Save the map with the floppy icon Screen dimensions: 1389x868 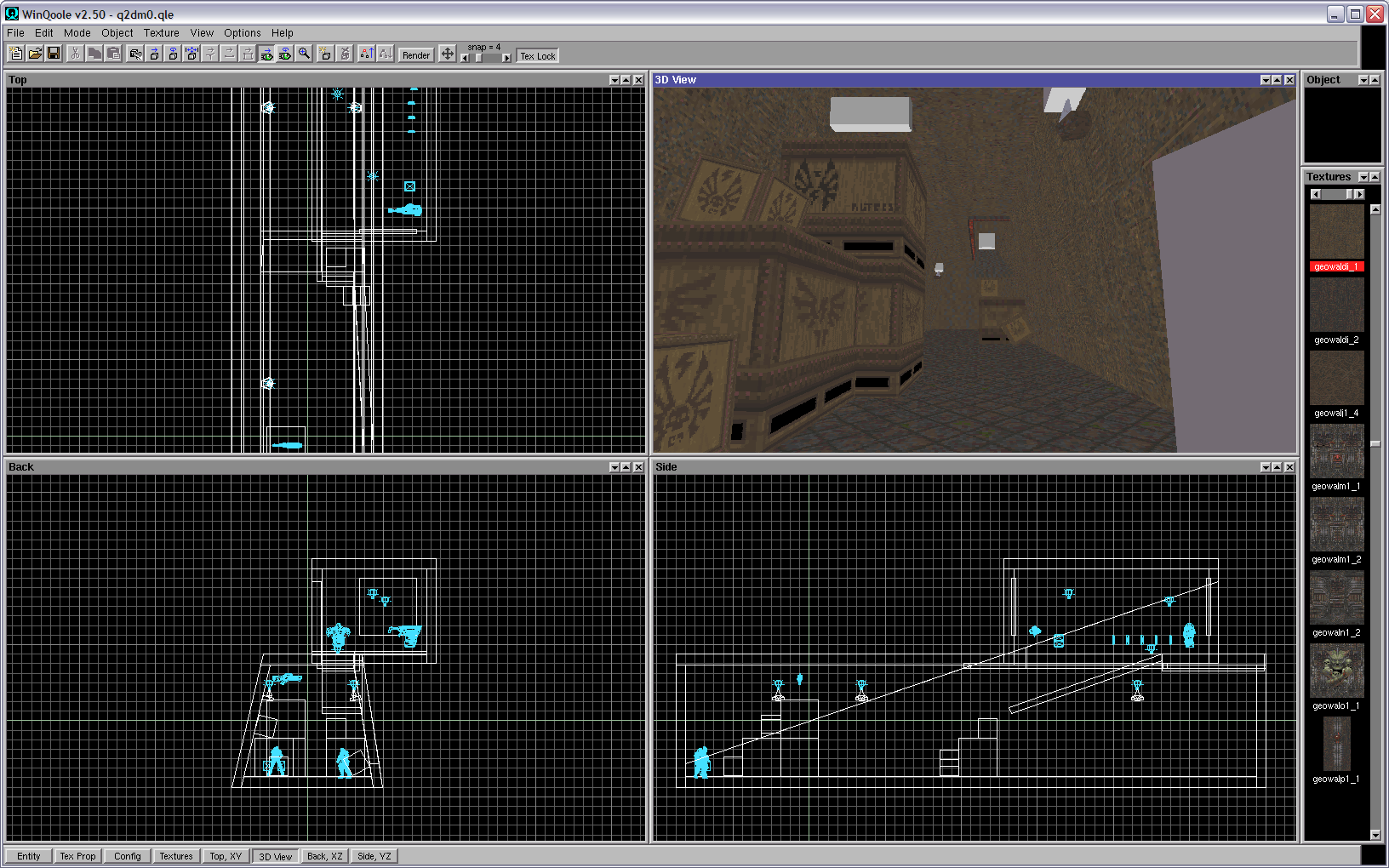[53, 54]
